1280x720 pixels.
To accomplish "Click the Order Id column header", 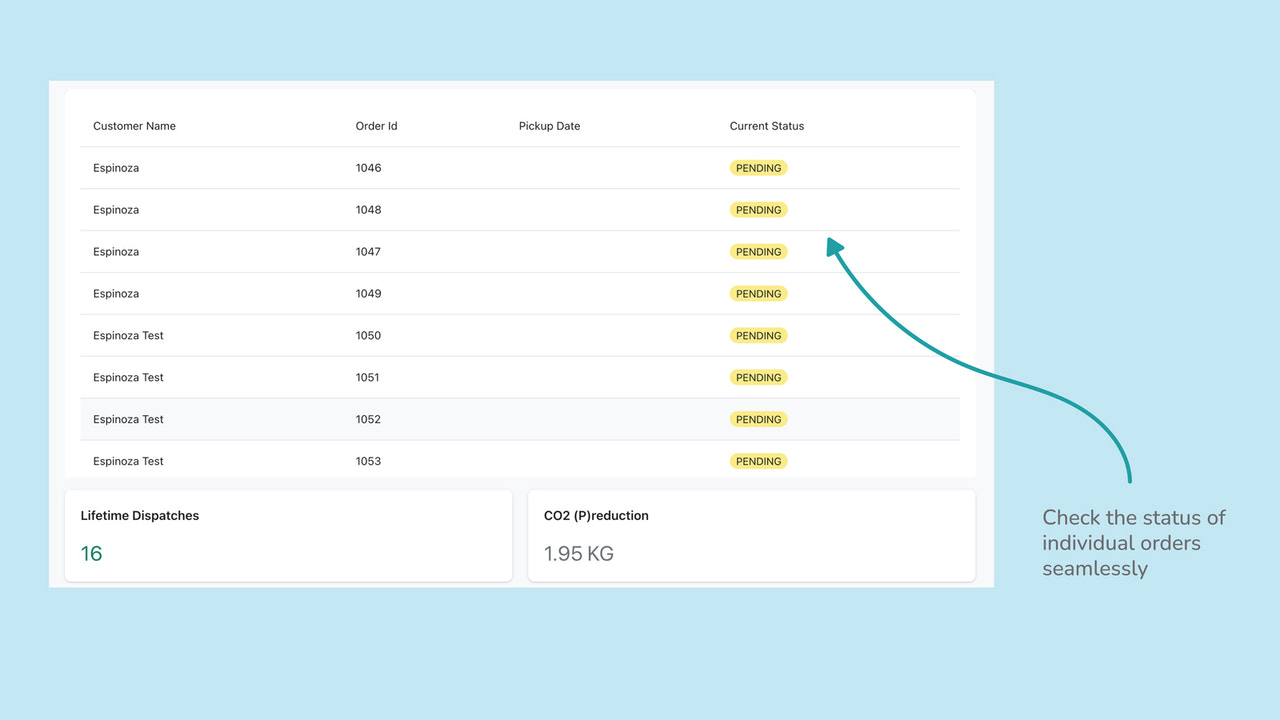I will click(376, 126).
